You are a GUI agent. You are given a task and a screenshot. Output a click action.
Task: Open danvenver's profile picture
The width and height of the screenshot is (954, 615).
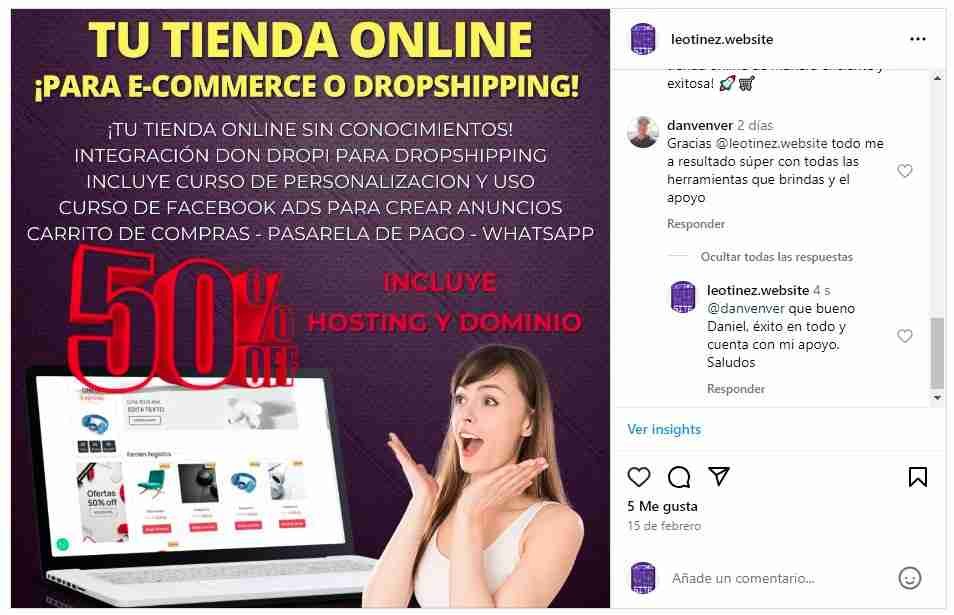643,132
